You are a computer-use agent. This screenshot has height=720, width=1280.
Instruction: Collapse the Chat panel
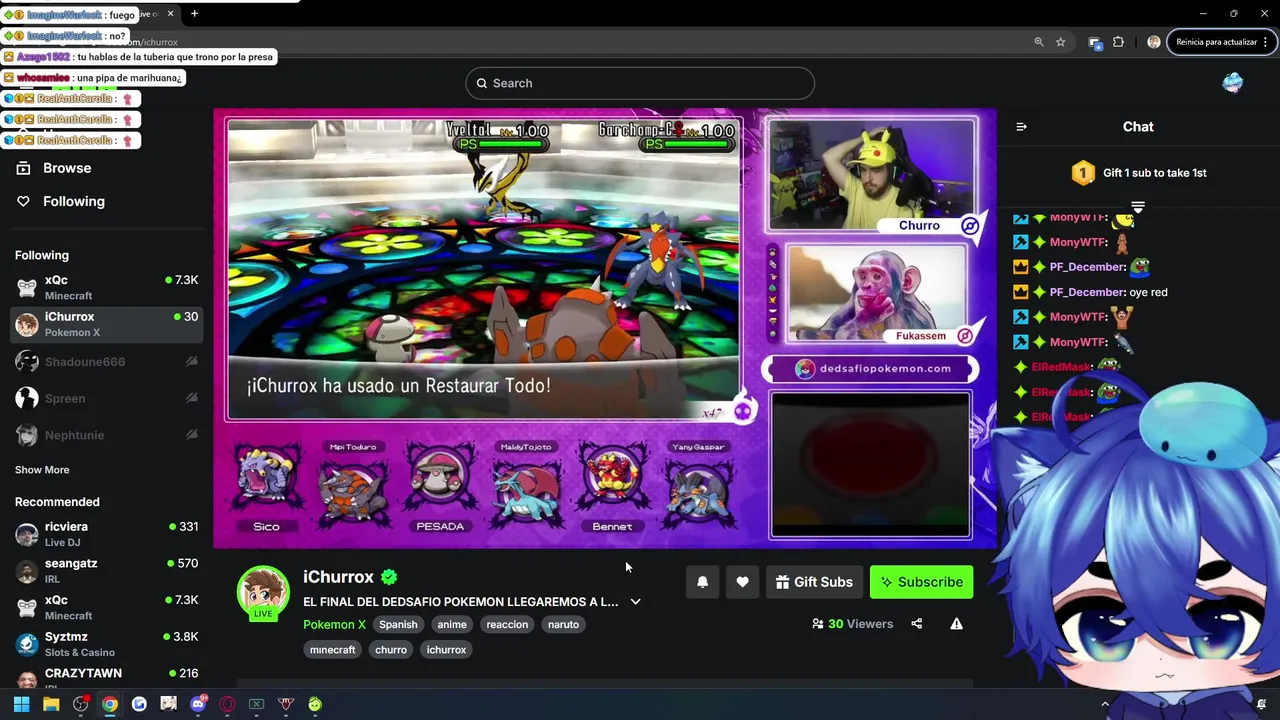point(1021,127)
